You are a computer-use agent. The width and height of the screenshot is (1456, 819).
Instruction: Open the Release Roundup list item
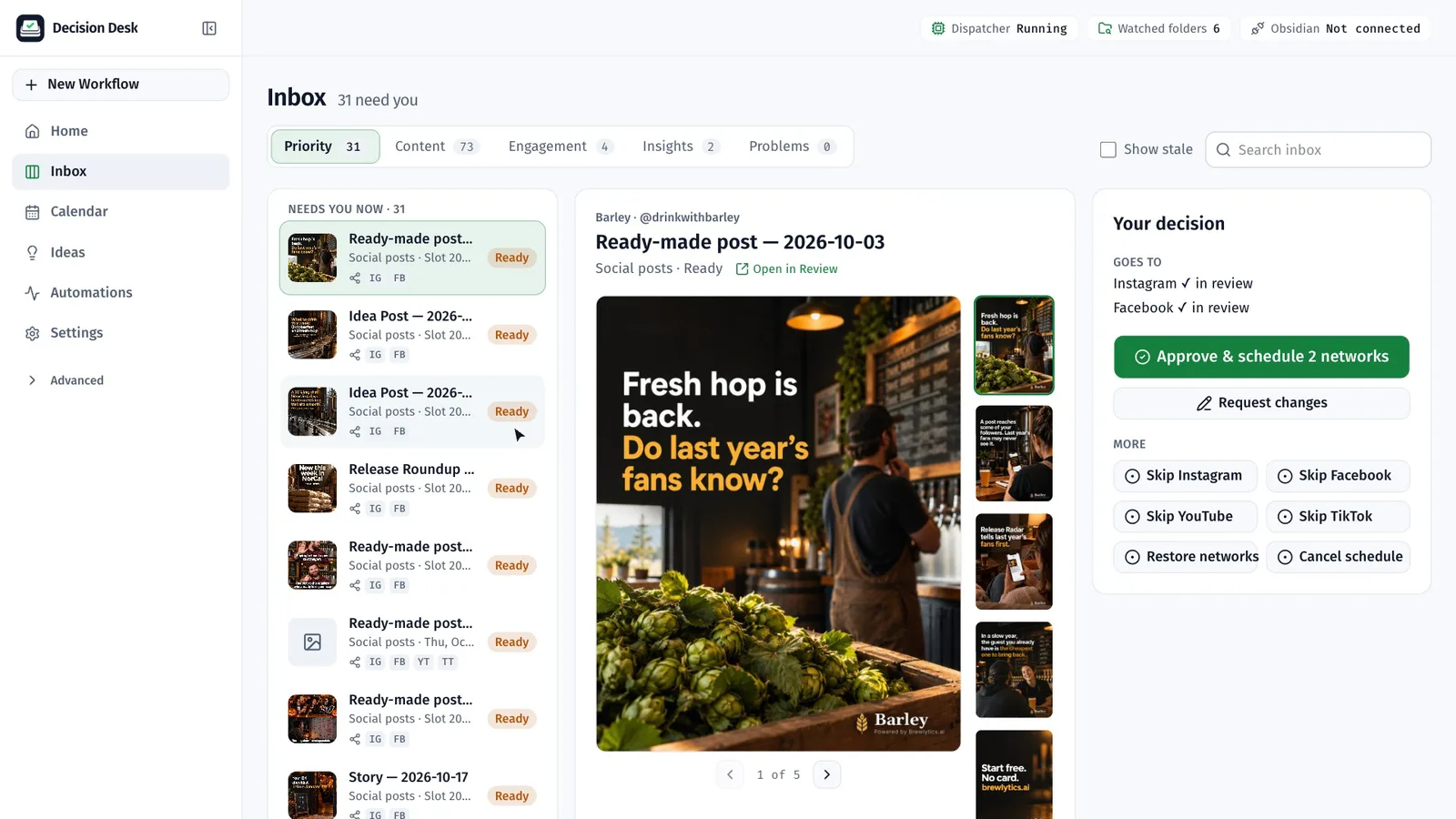coord(412,489)
